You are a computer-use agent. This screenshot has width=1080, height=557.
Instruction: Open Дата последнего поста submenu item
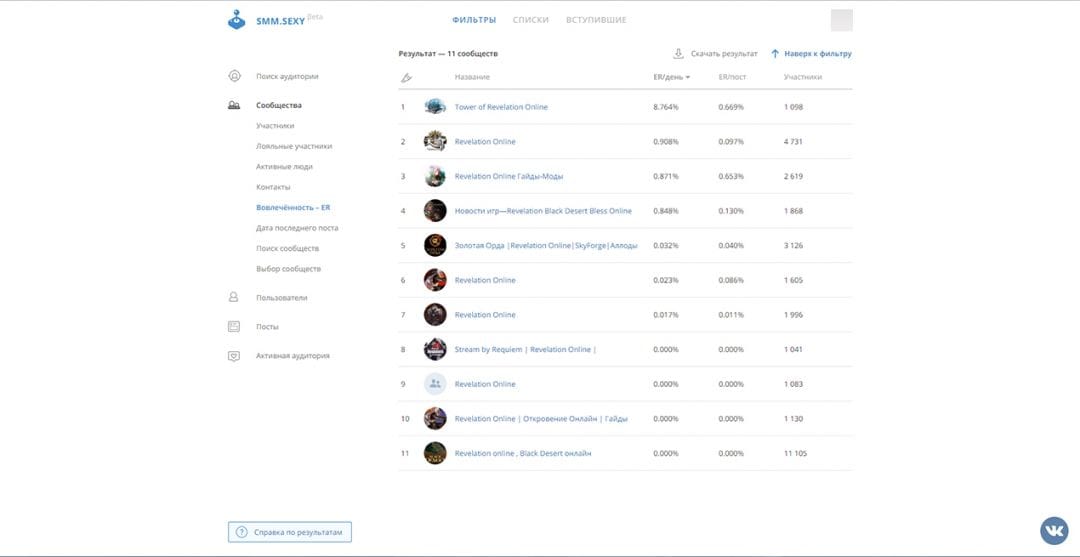click(x=297, y=228)
